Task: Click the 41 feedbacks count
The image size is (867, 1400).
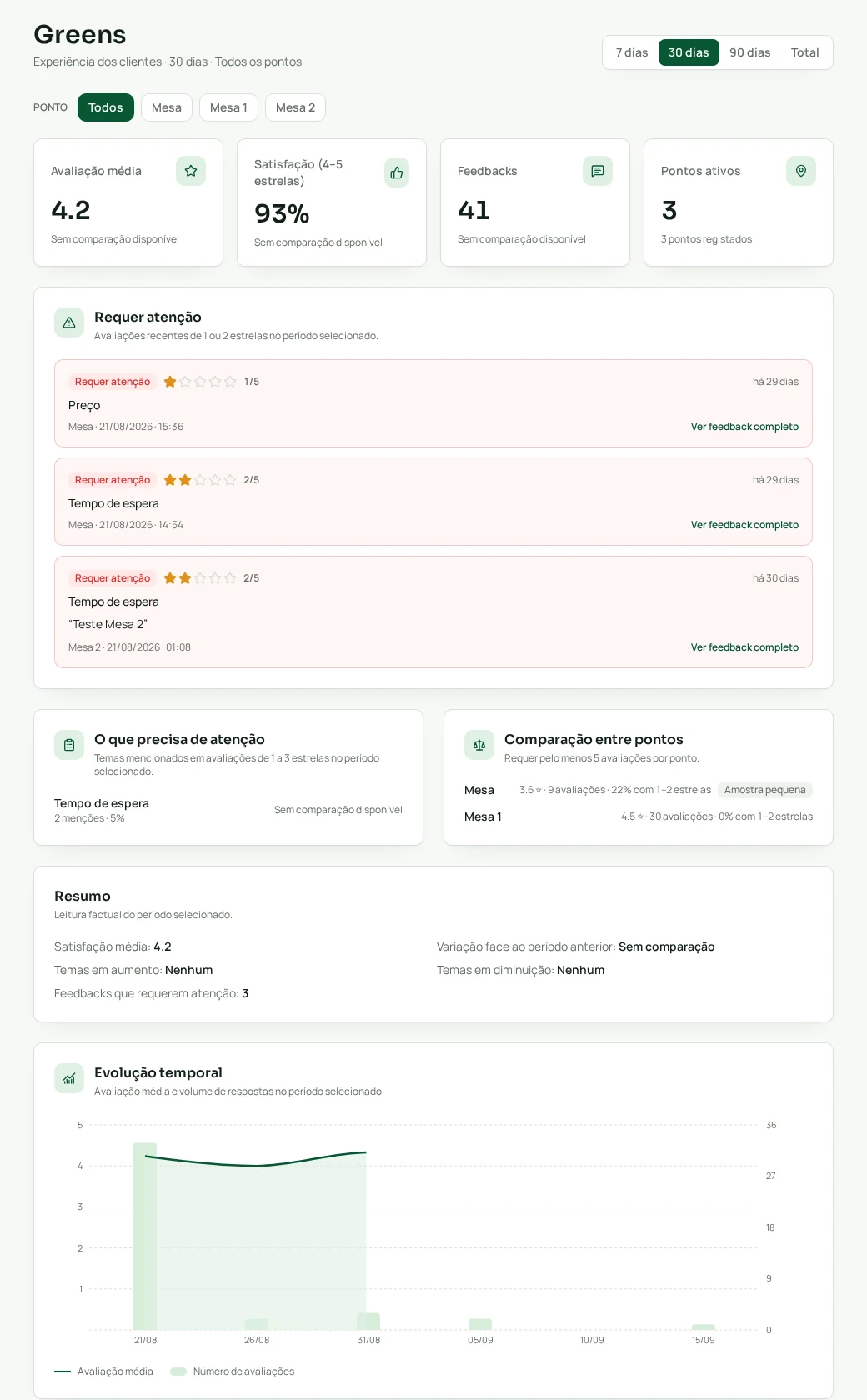Action: tap(474, 210)
